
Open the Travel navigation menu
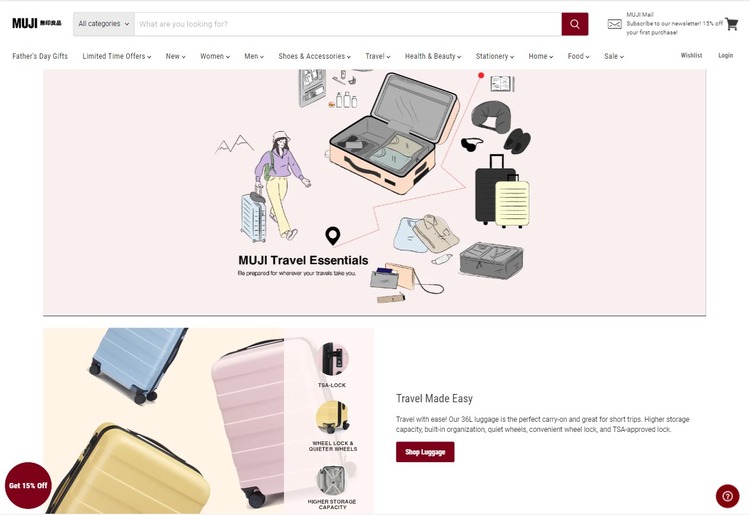click(378, 56)
